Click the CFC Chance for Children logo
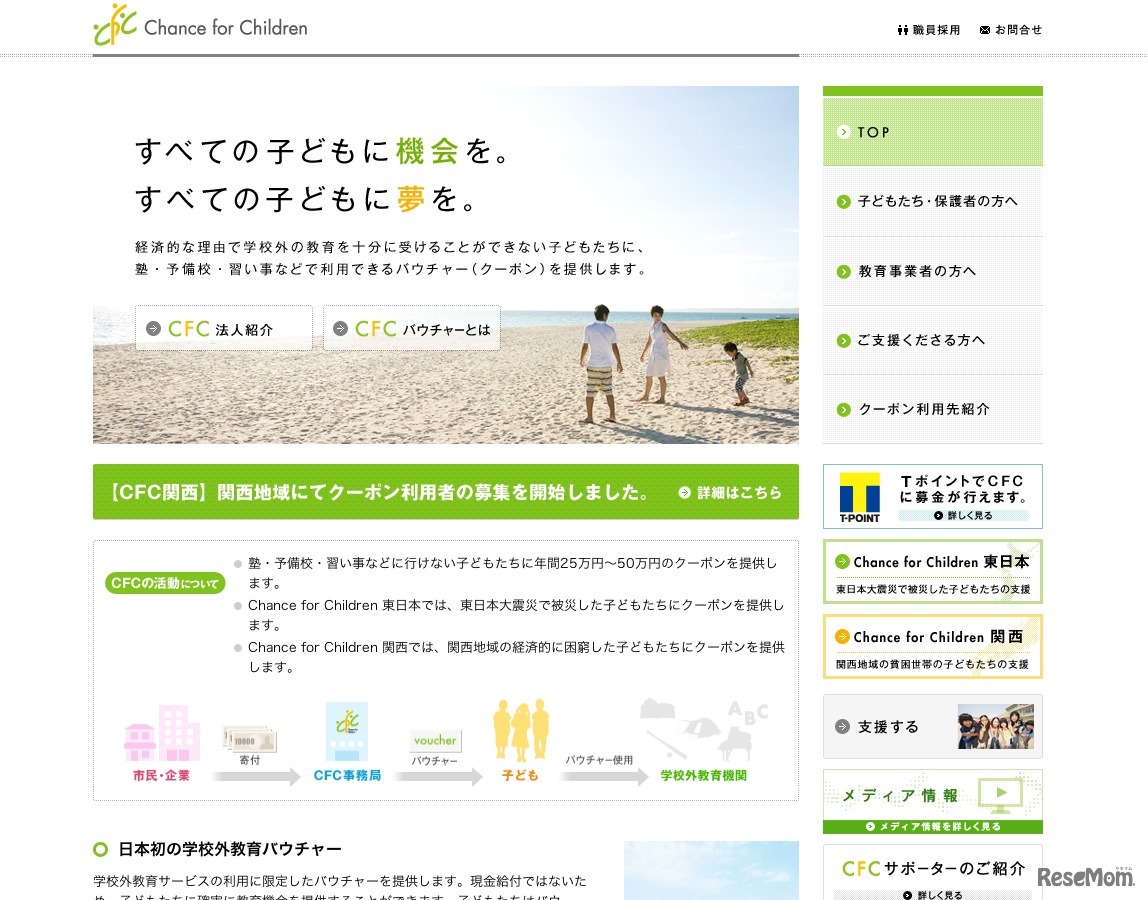 coord(201,26)
